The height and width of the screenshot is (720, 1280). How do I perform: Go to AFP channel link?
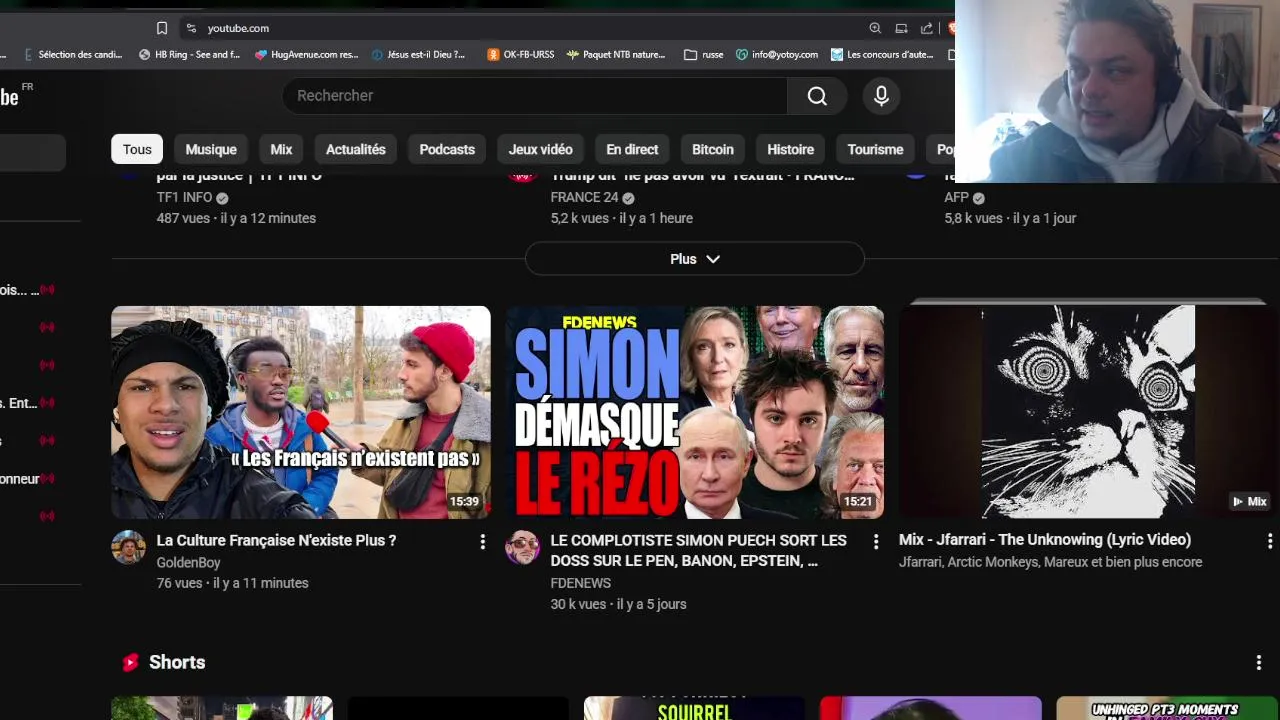956,198
